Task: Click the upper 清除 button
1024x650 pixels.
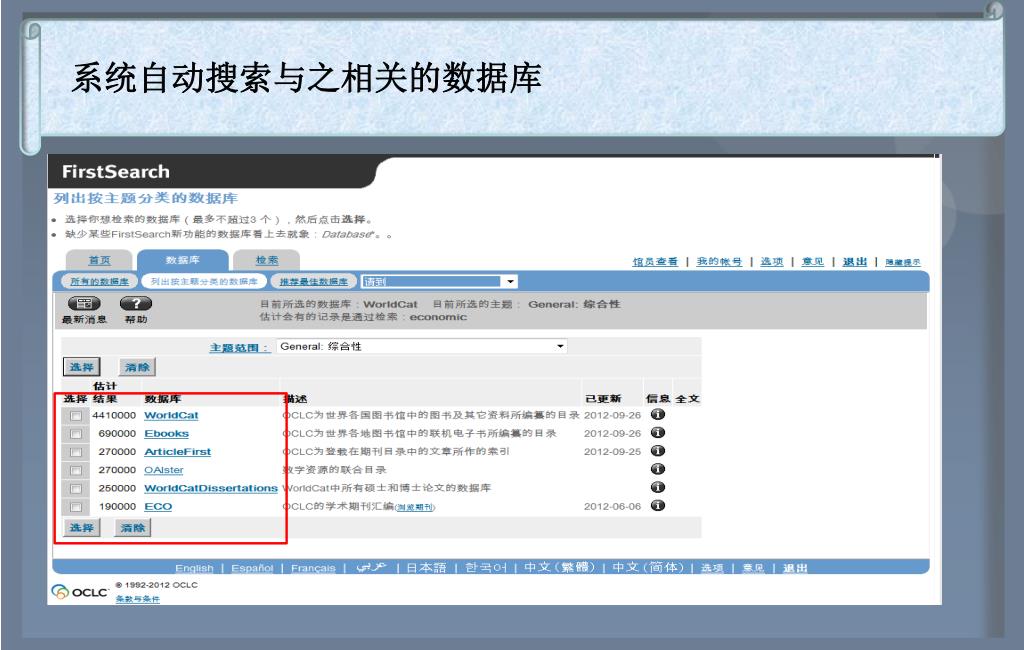Action: (x=137, y=367)
